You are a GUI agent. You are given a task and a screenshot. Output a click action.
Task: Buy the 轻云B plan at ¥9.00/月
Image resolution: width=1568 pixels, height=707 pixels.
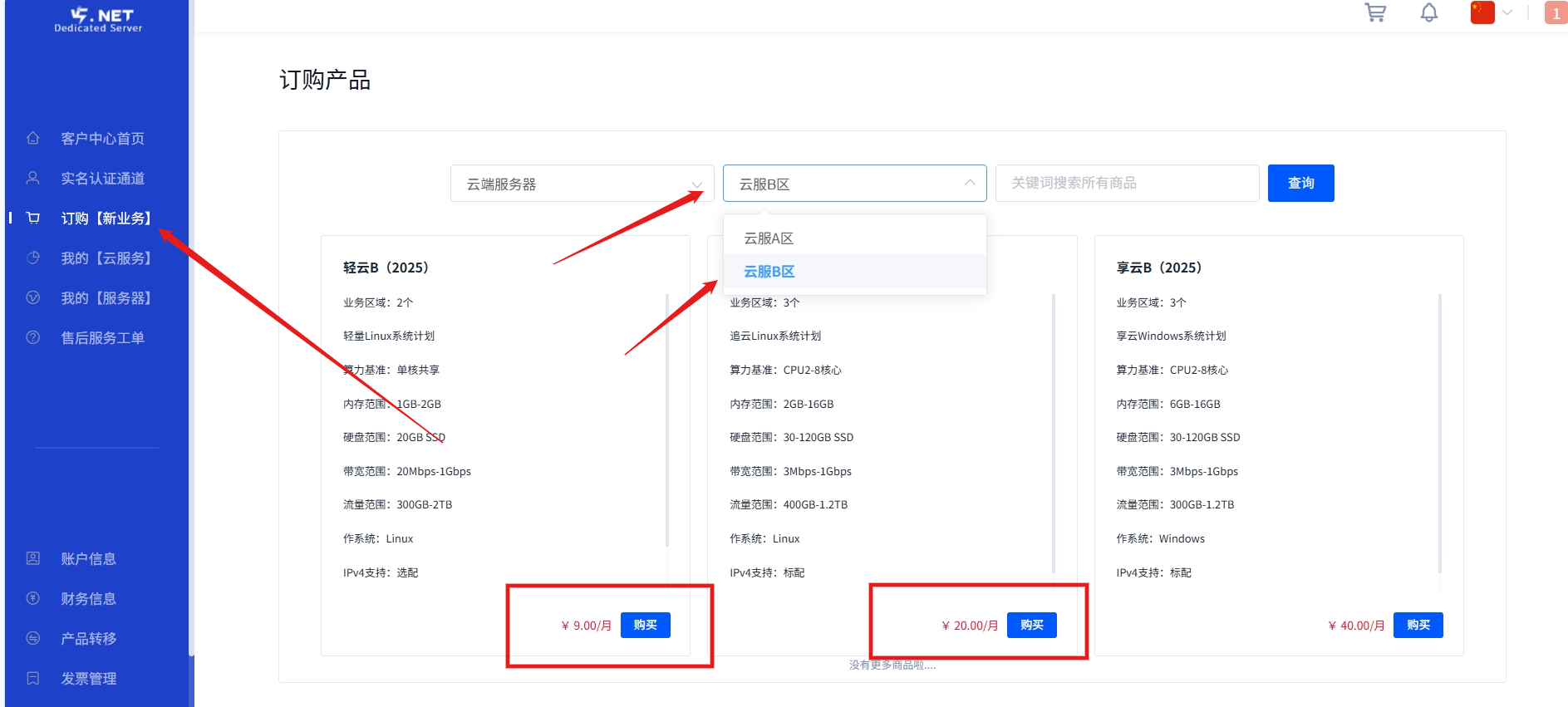[x=645, y=626]
